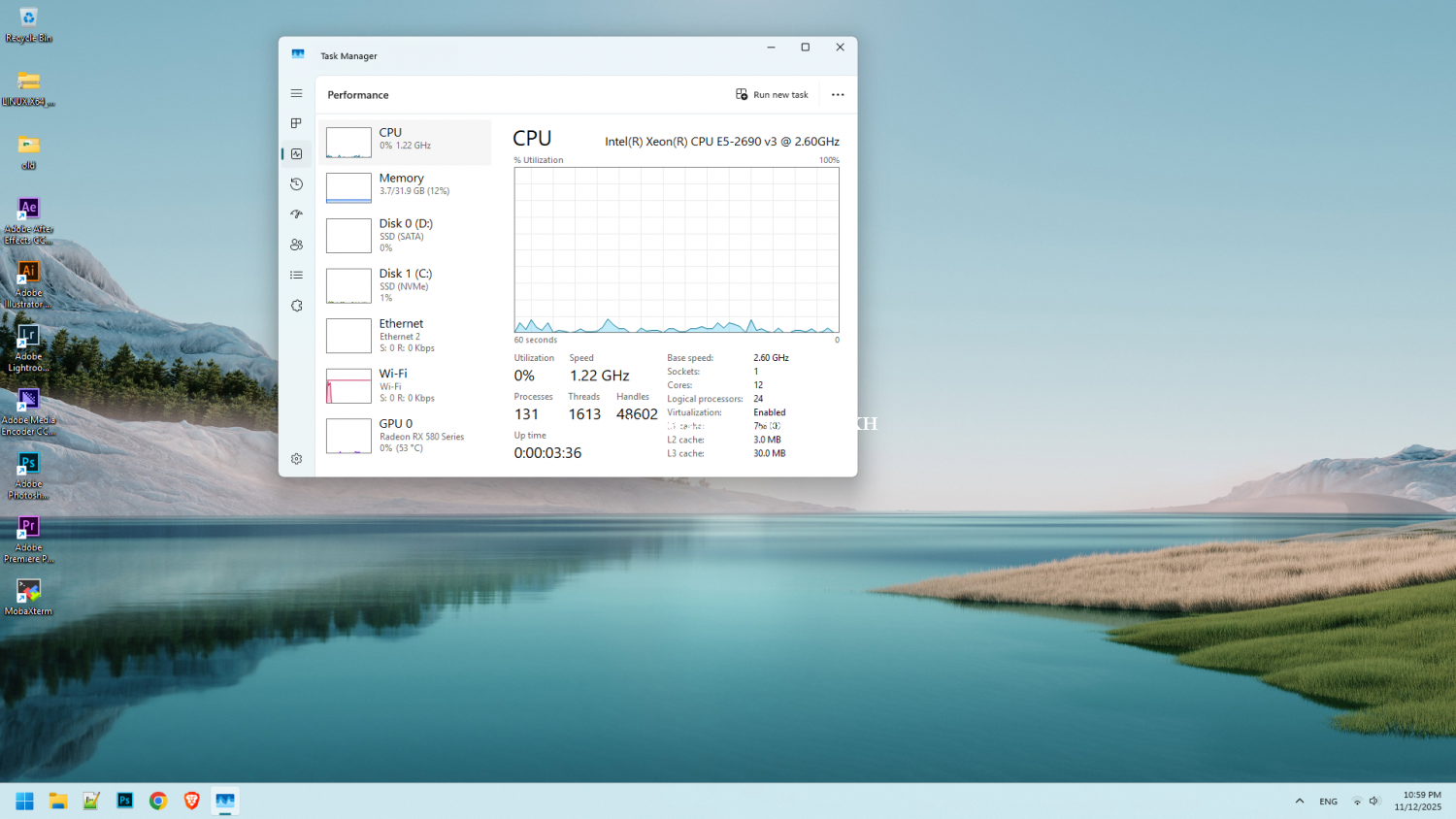1456x819 pixels.
Task: Select Disk 1 (C:) performance item
Action: [x=405, y=285]
